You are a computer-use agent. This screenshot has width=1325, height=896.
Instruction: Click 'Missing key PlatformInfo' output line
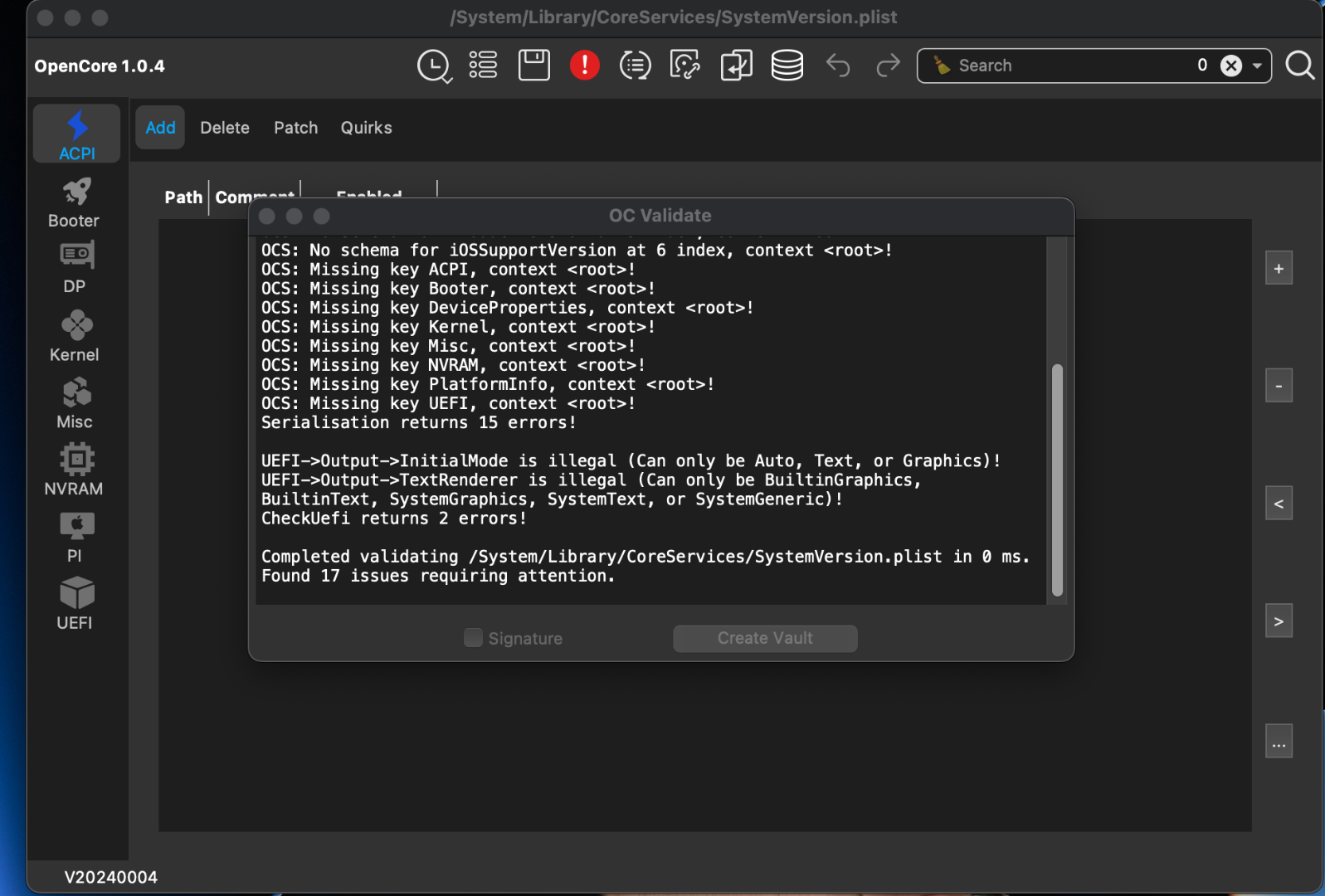(x=488, y=384)
